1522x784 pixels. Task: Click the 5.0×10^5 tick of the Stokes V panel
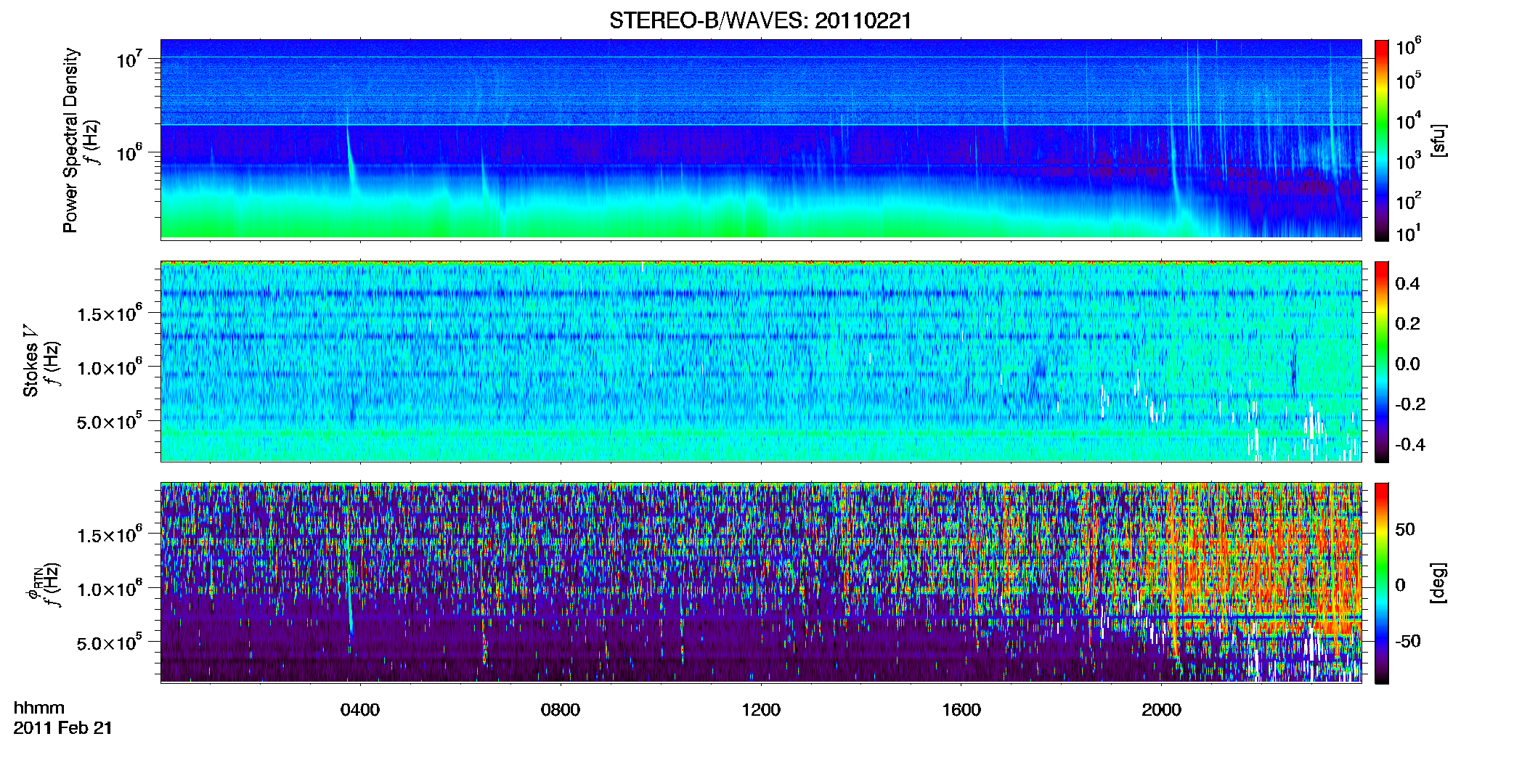pyautogui.click(x=110, y=421)
